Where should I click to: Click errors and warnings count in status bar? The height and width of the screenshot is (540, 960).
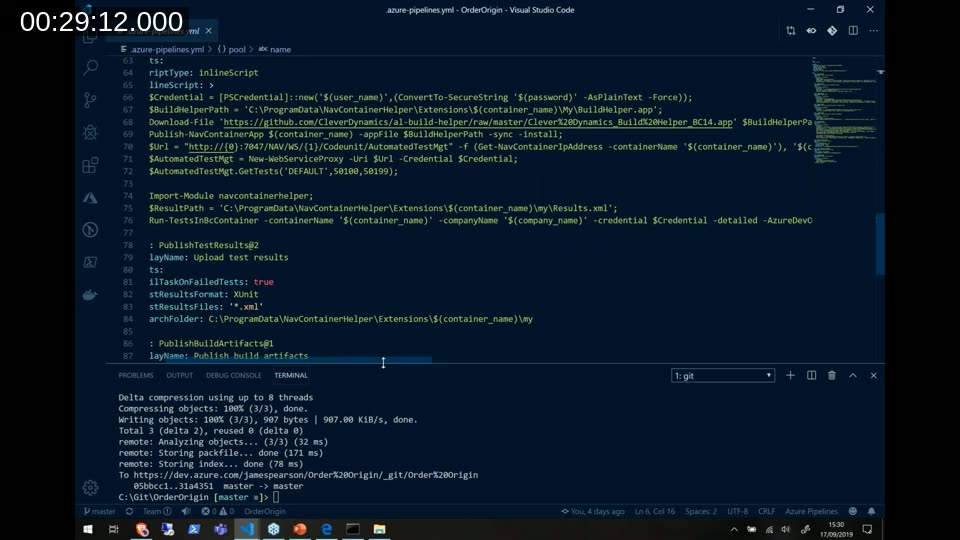pos(218,511)
